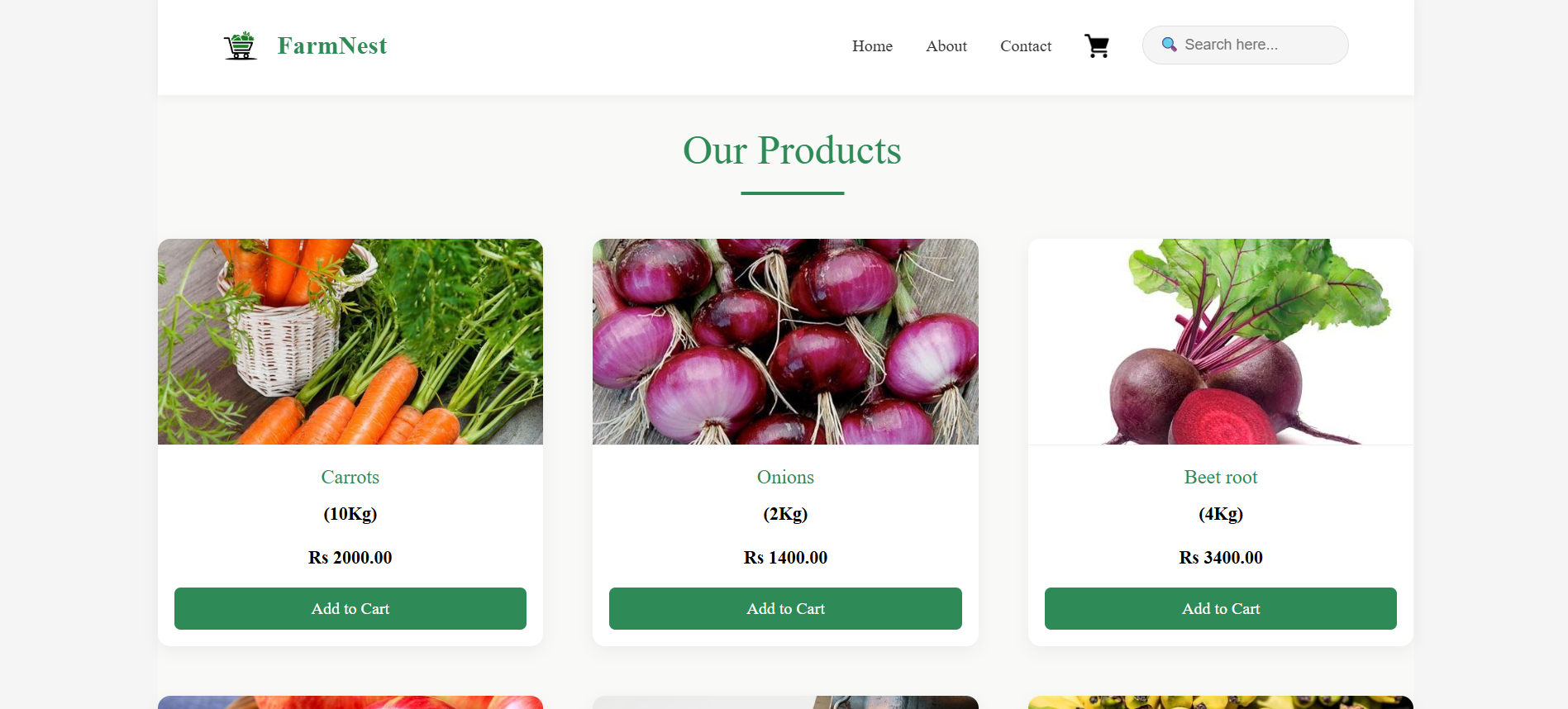Open the Carrots product image
This screenshot has height=709, width=1568.
tap(350, 342)
